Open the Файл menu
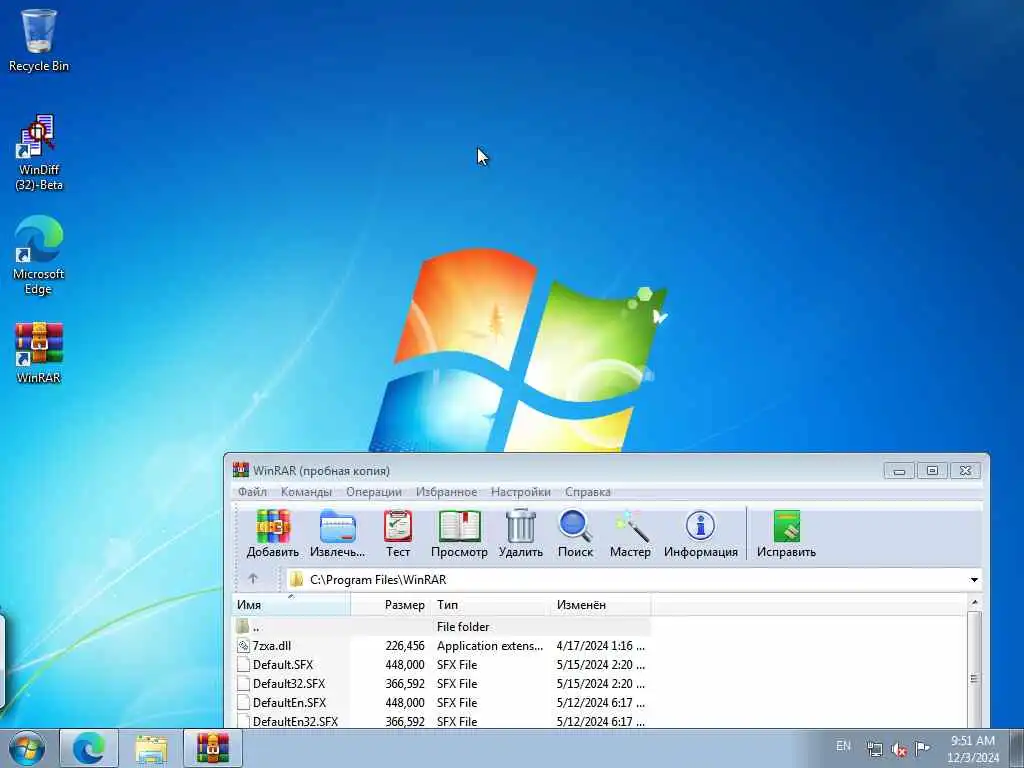This screenshot has height=768, width=1024. 252,492
